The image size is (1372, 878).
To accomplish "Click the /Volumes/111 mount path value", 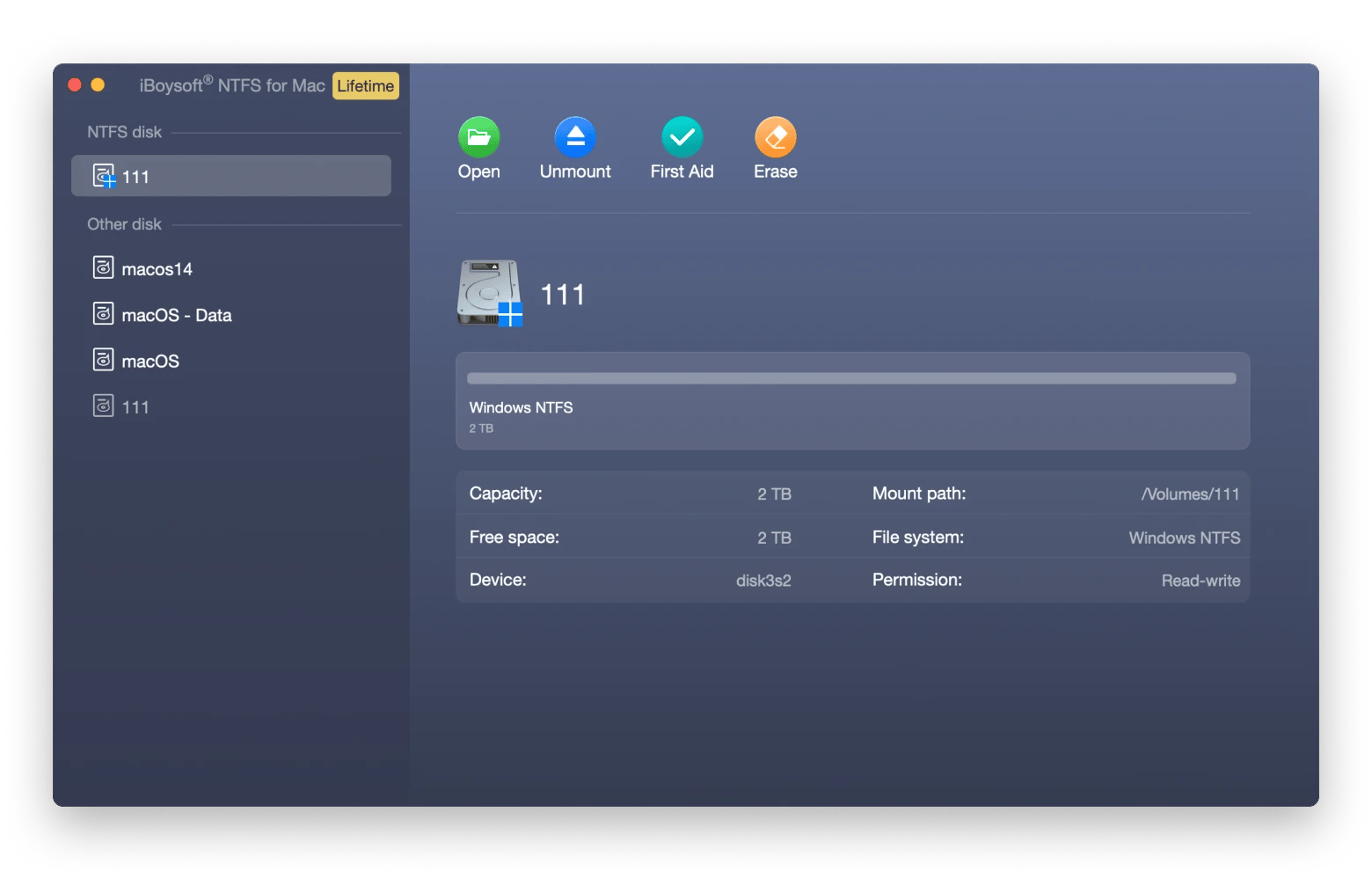I will click(x=1190, y=494).
